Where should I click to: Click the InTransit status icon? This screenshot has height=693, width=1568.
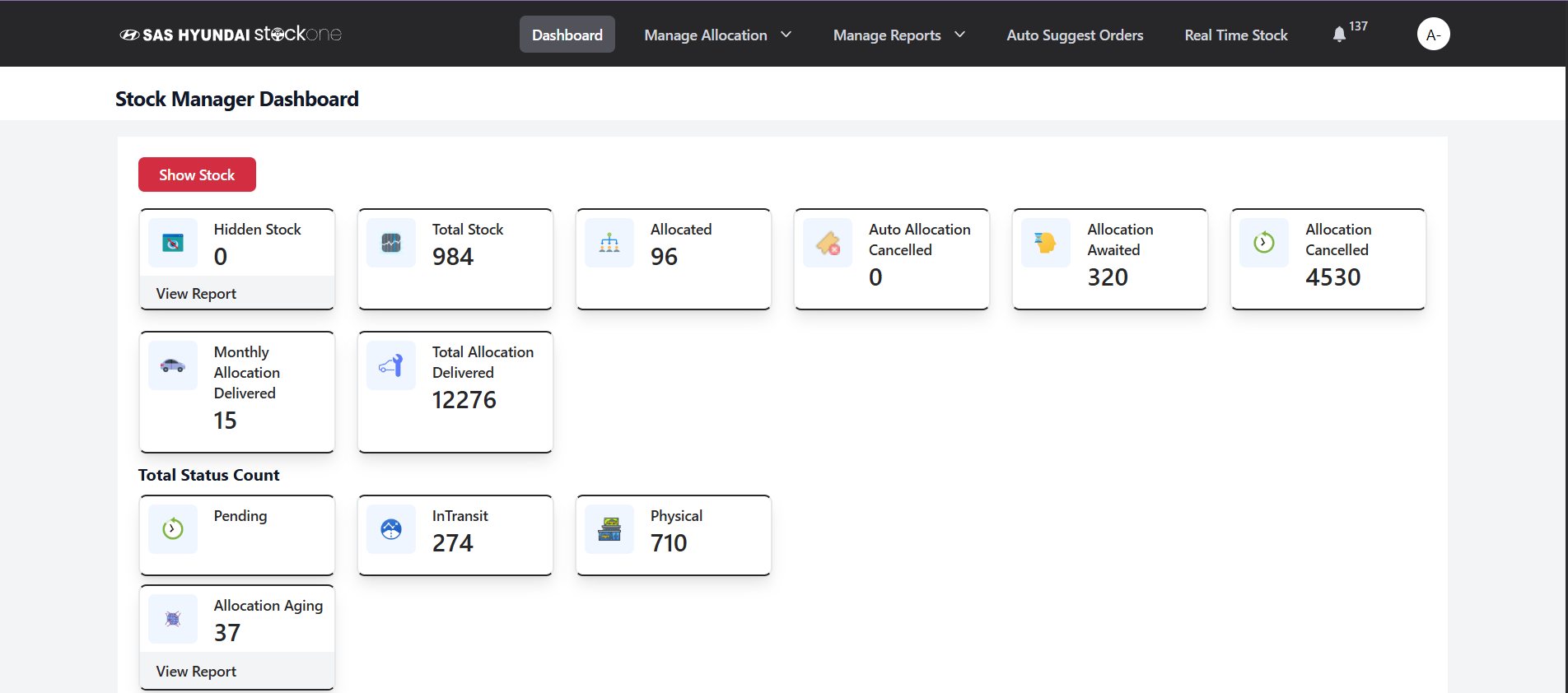(391, 529)
